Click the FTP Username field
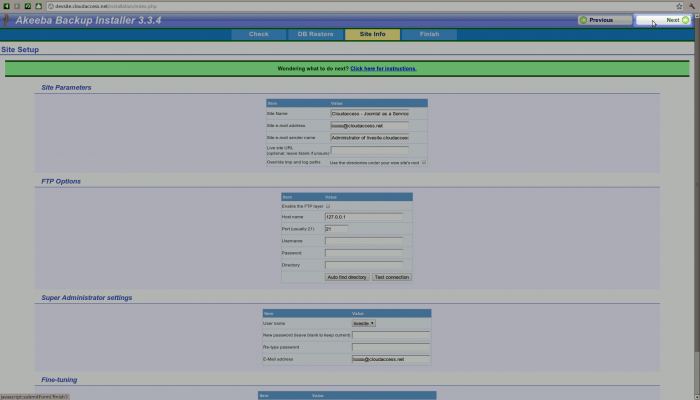700x400 pixels. point(364,241)
